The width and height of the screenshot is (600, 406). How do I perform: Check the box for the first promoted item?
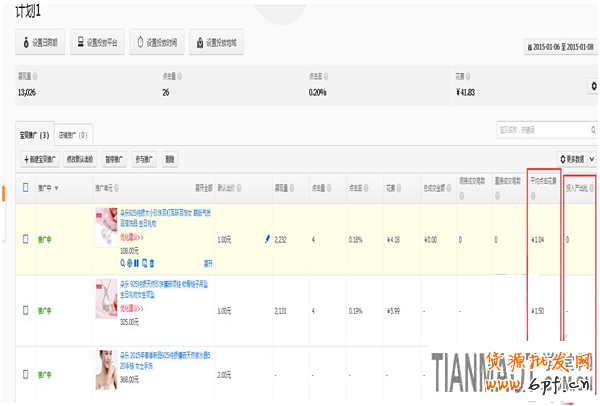tap(26, 239)
